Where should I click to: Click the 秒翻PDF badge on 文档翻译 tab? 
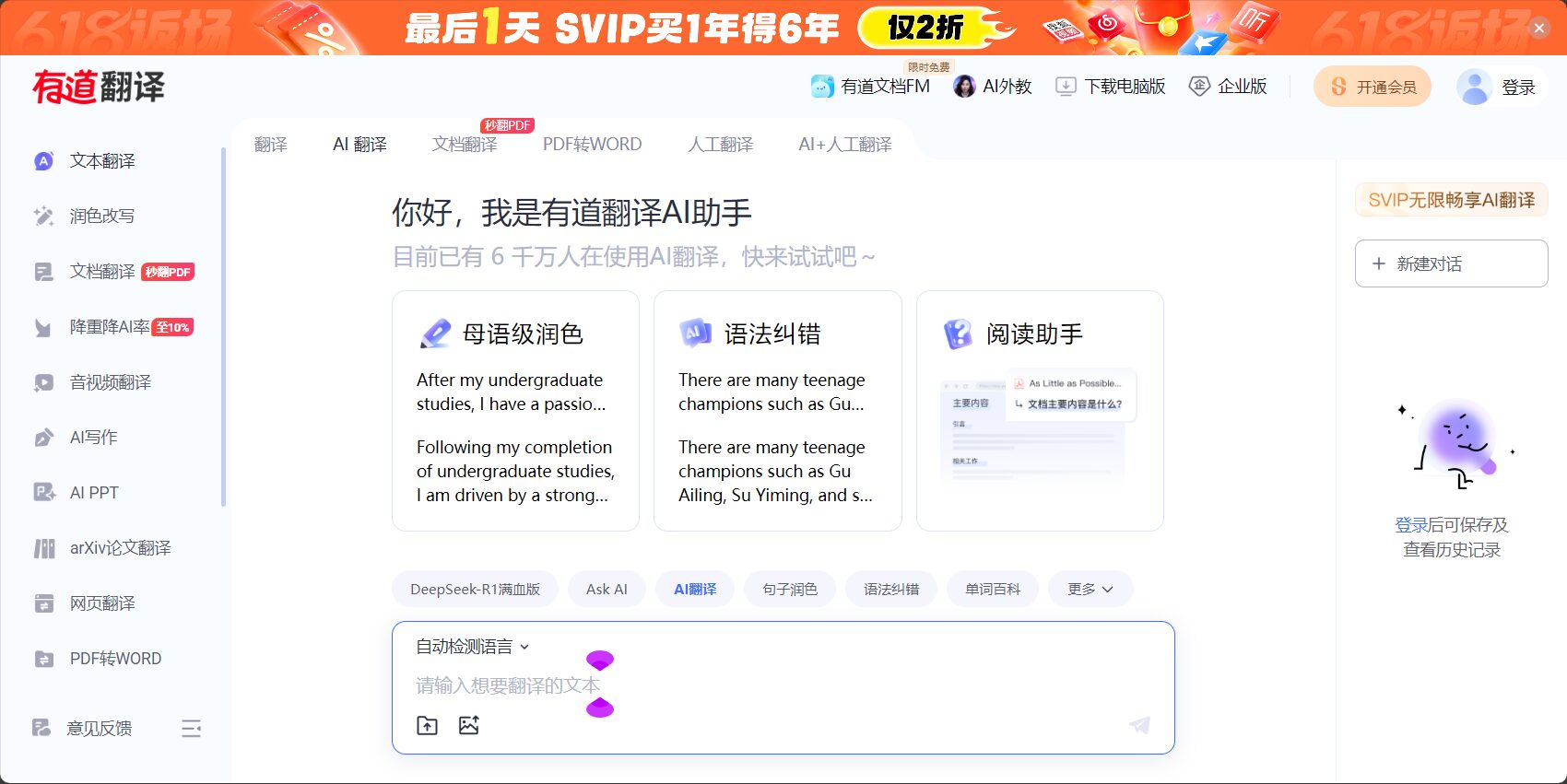[x=507, y=125]
